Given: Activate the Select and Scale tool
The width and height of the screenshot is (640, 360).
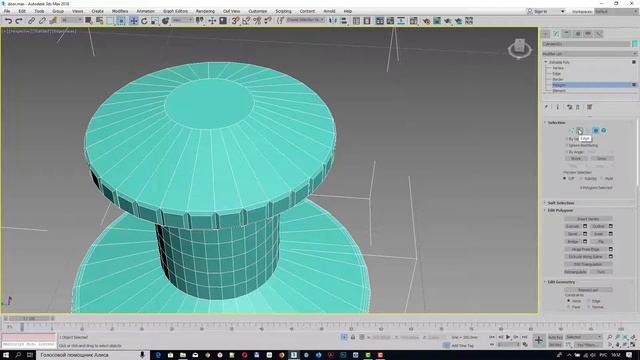Looking at the screenshot, I should pos(155,20).
